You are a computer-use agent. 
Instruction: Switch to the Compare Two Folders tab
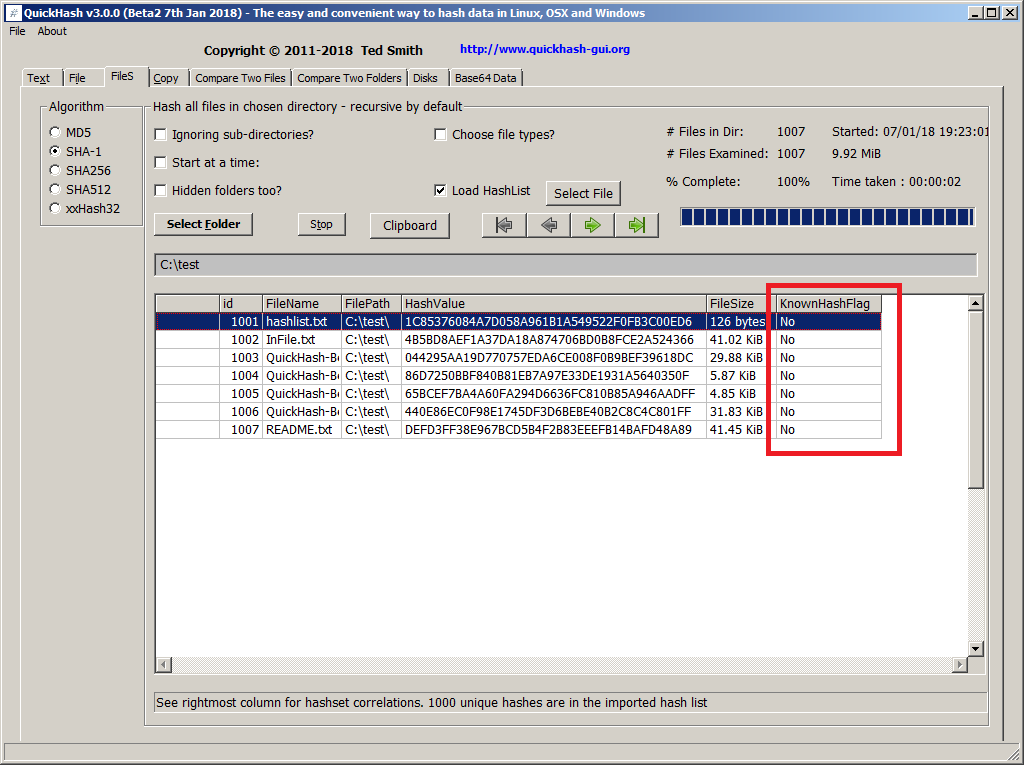tap(349, 78)
